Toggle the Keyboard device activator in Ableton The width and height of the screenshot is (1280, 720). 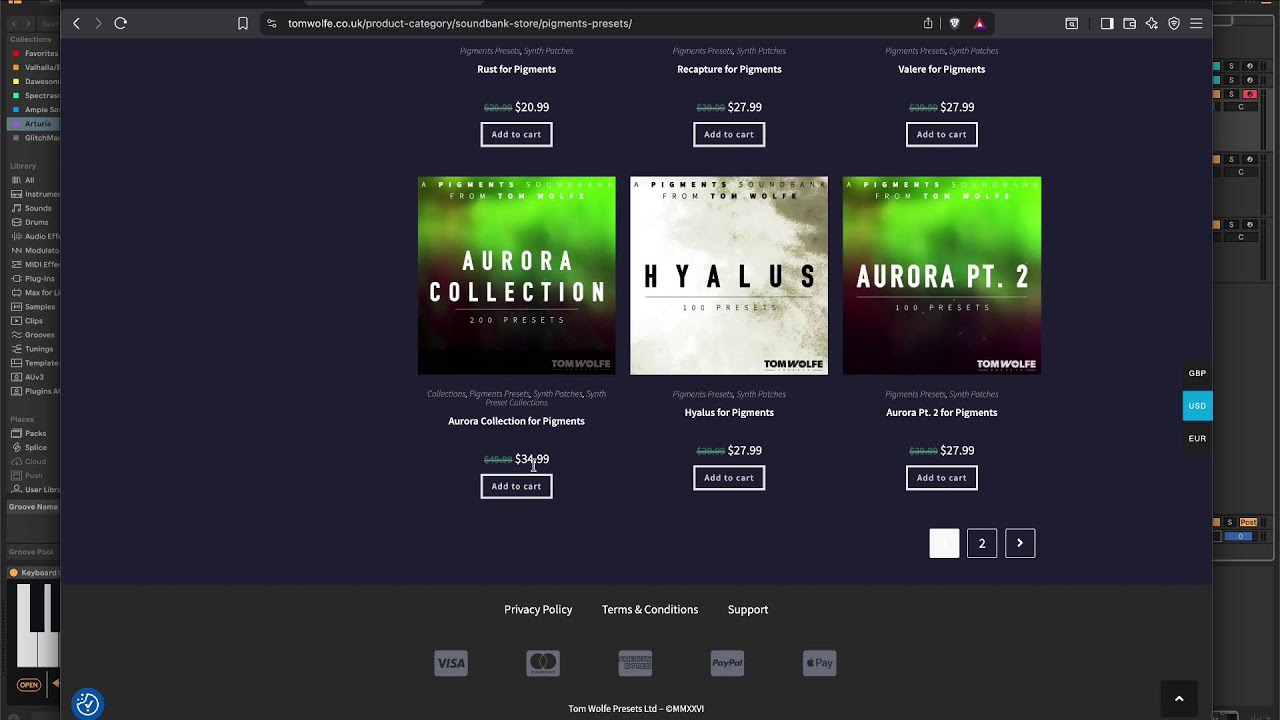point(13,573)
